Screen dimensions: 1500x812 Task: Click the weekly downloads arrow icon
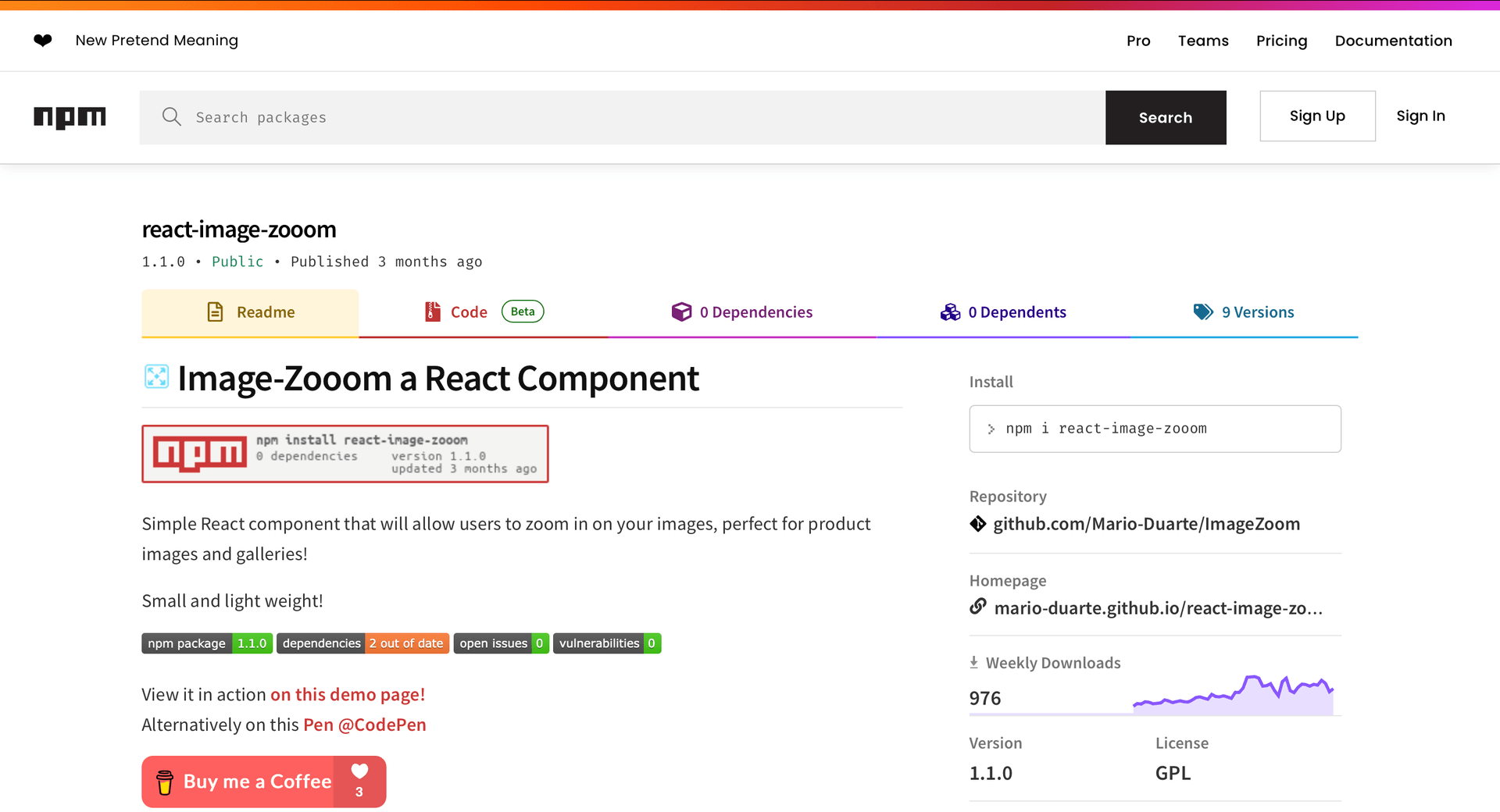pyautogui.click(x=973, y=662)
